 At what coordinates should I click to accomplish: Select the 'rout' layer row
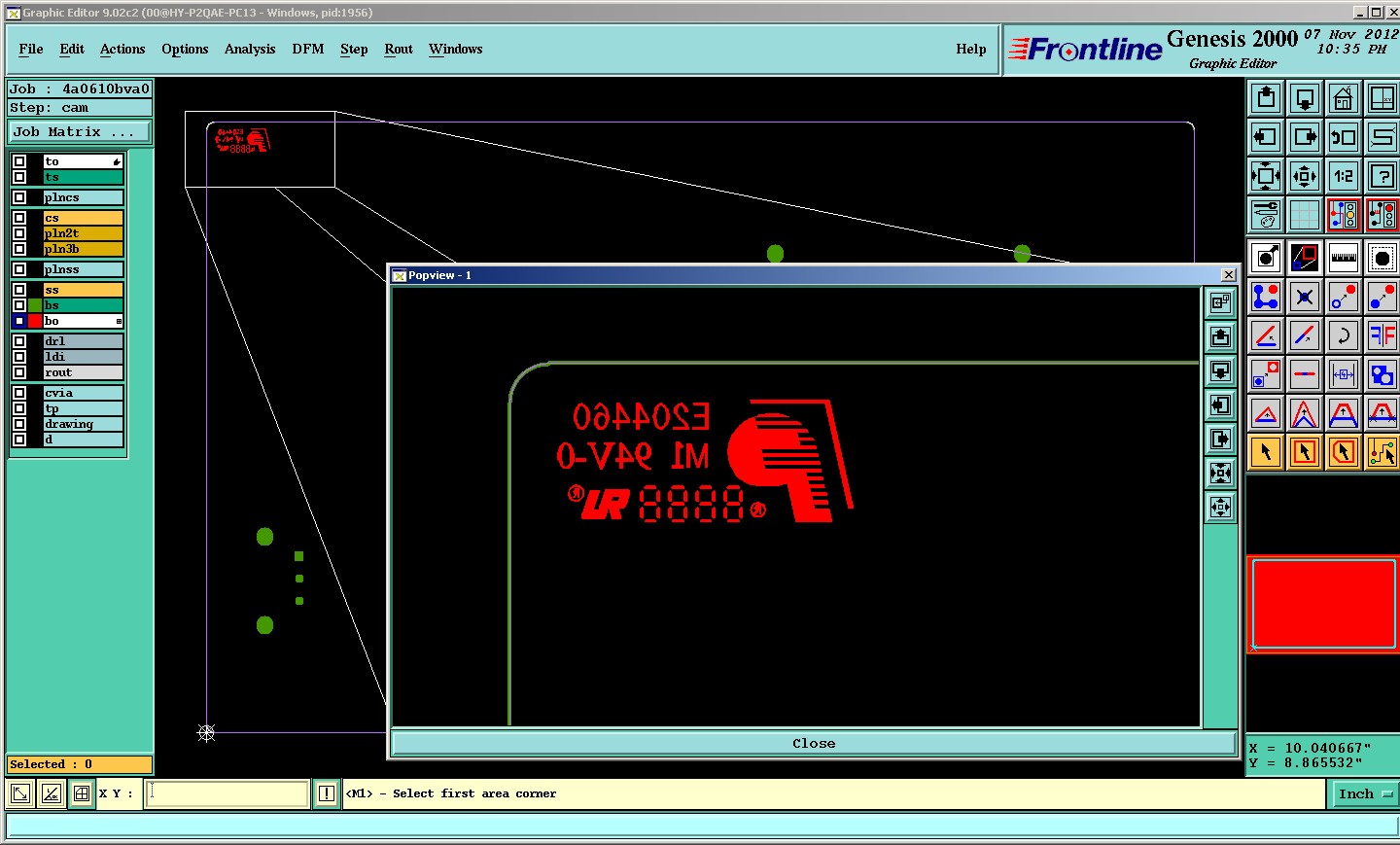pos(84,372)
